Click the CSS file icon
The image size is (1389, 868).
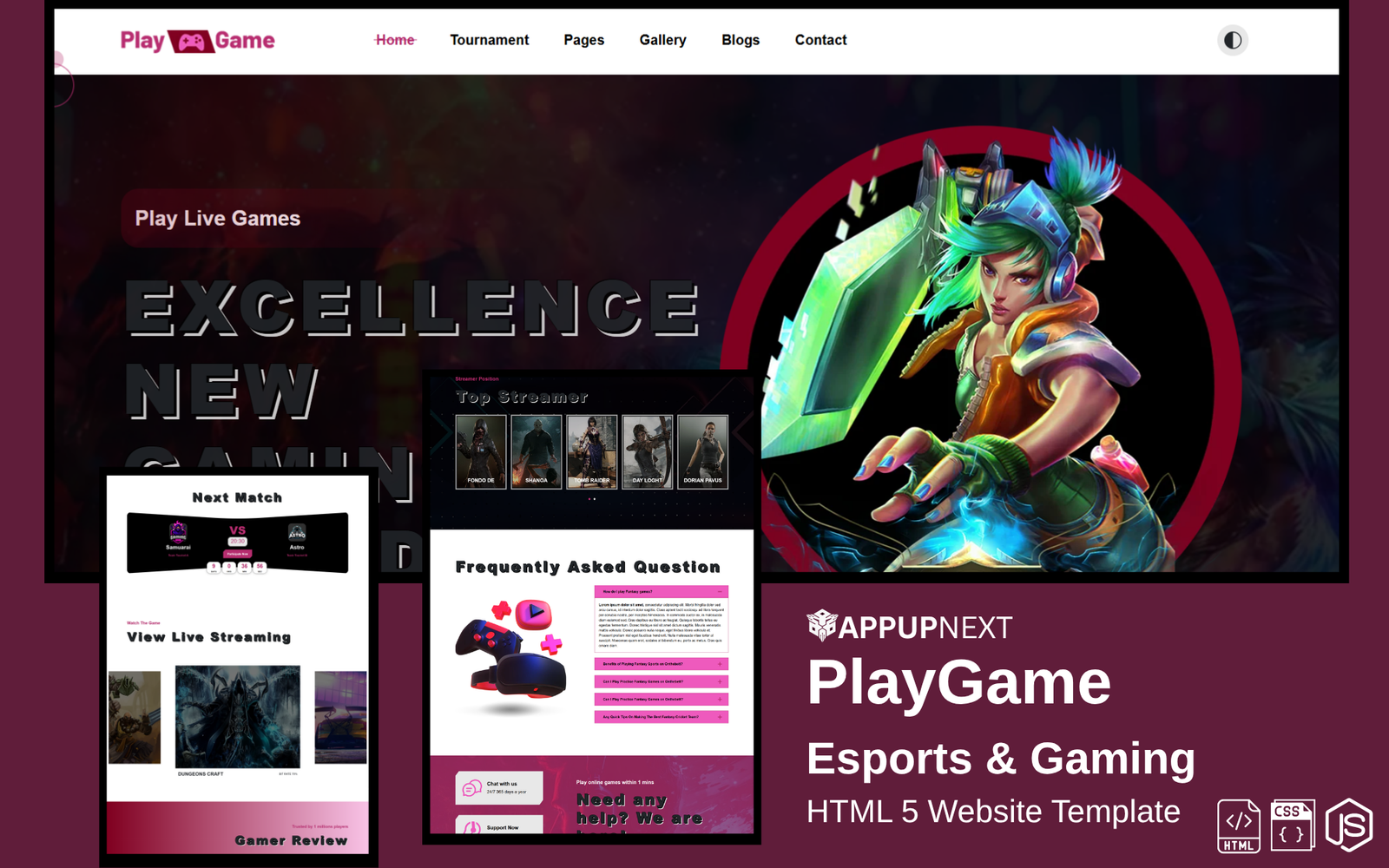1293,825
